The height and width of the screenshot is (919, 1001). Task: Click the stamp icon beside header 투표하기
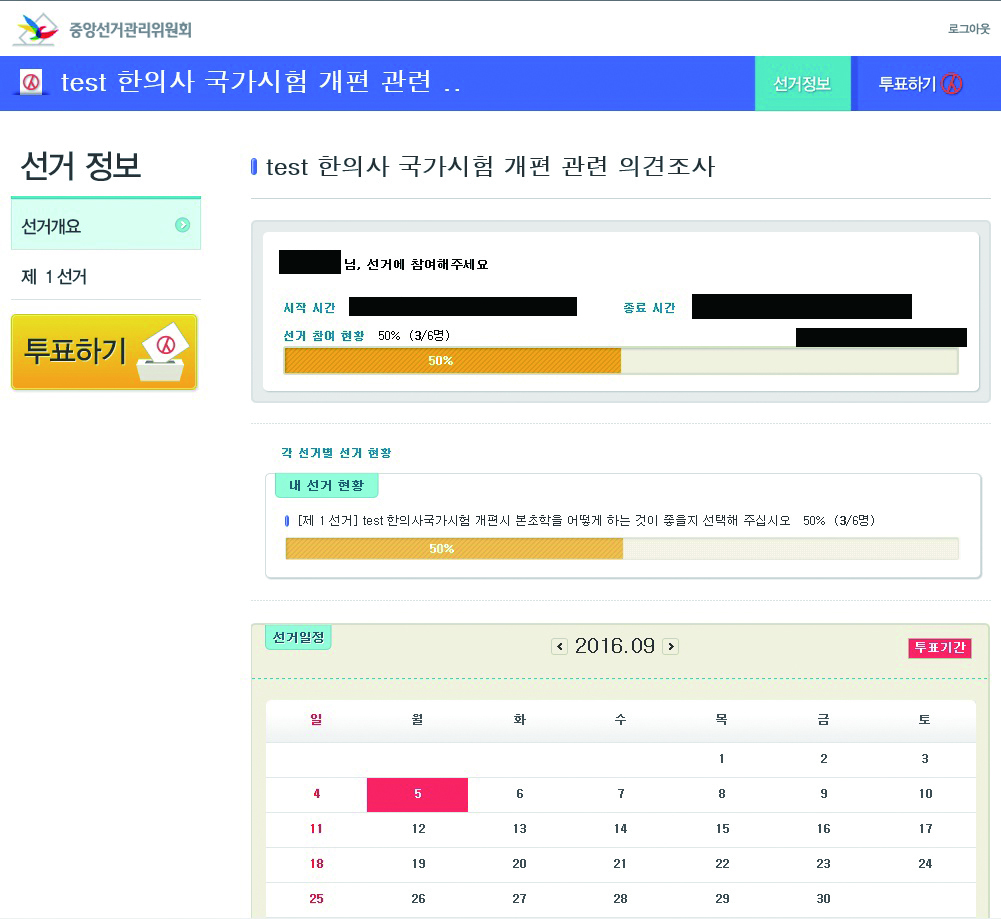pos(952,84)
